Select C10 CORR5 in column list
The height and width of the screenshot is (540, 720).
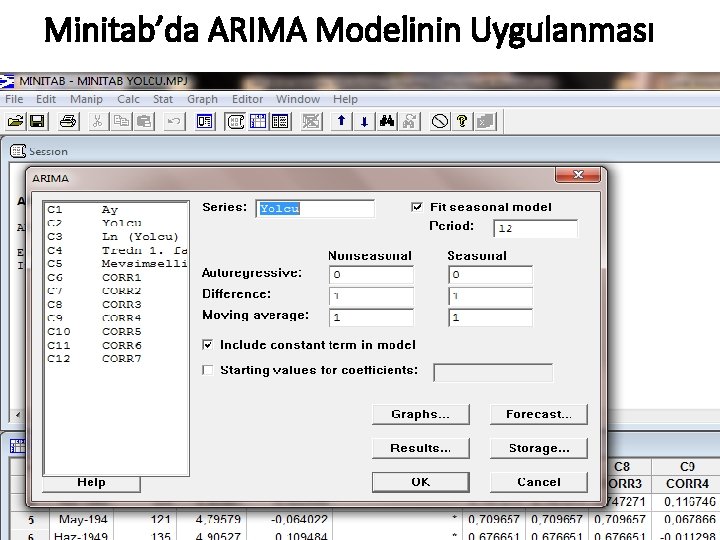(x=116, y=332)
